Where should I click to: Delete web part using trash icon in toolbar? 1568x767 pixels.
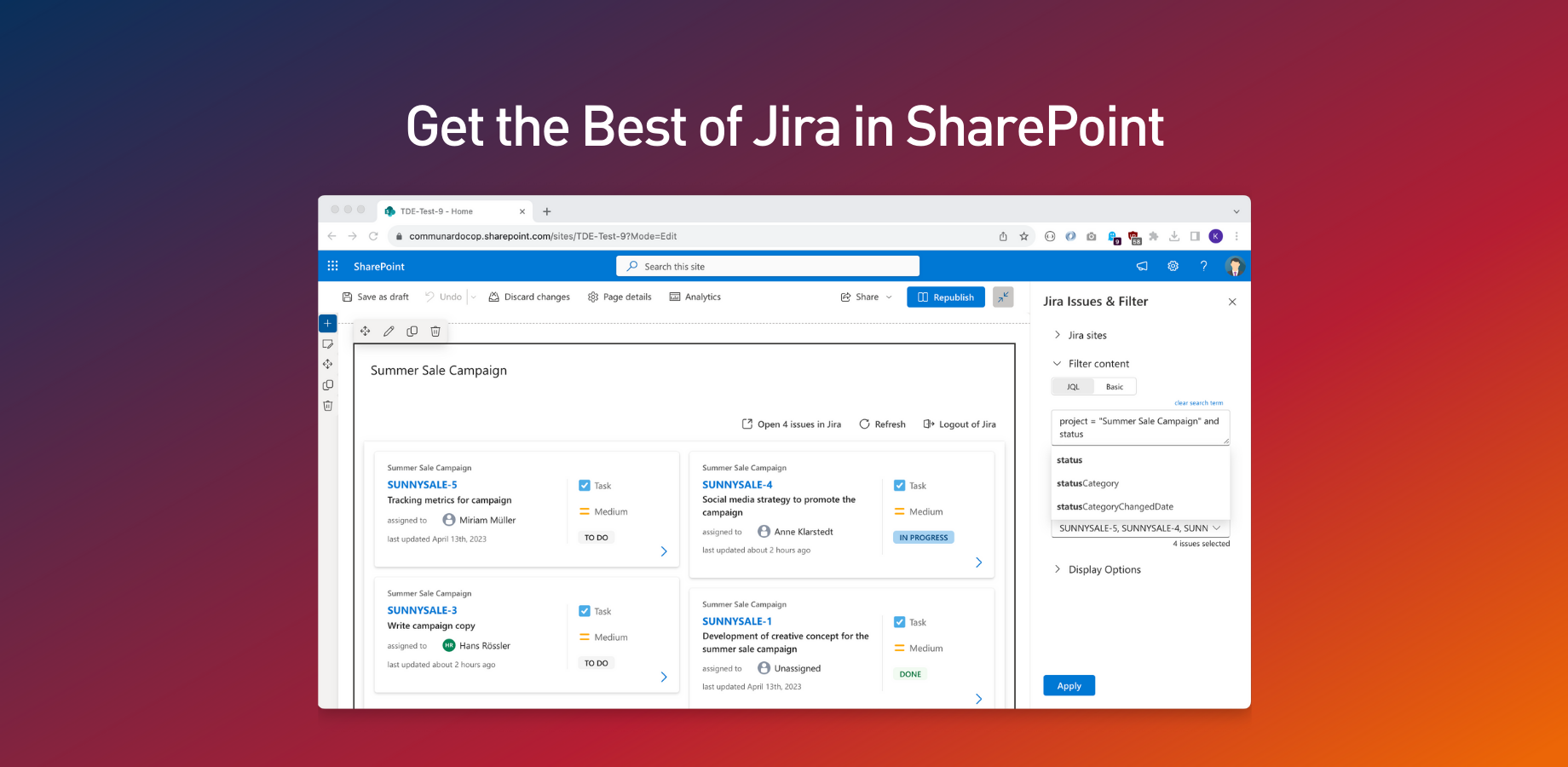pos(435,332)
